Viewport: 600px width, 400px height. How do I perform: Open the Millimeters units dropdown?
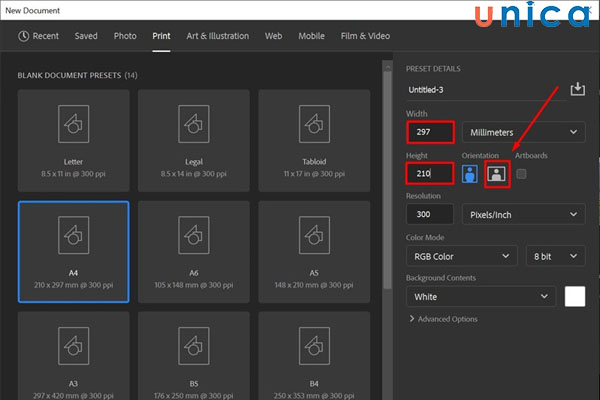click(x=524, y=132)
